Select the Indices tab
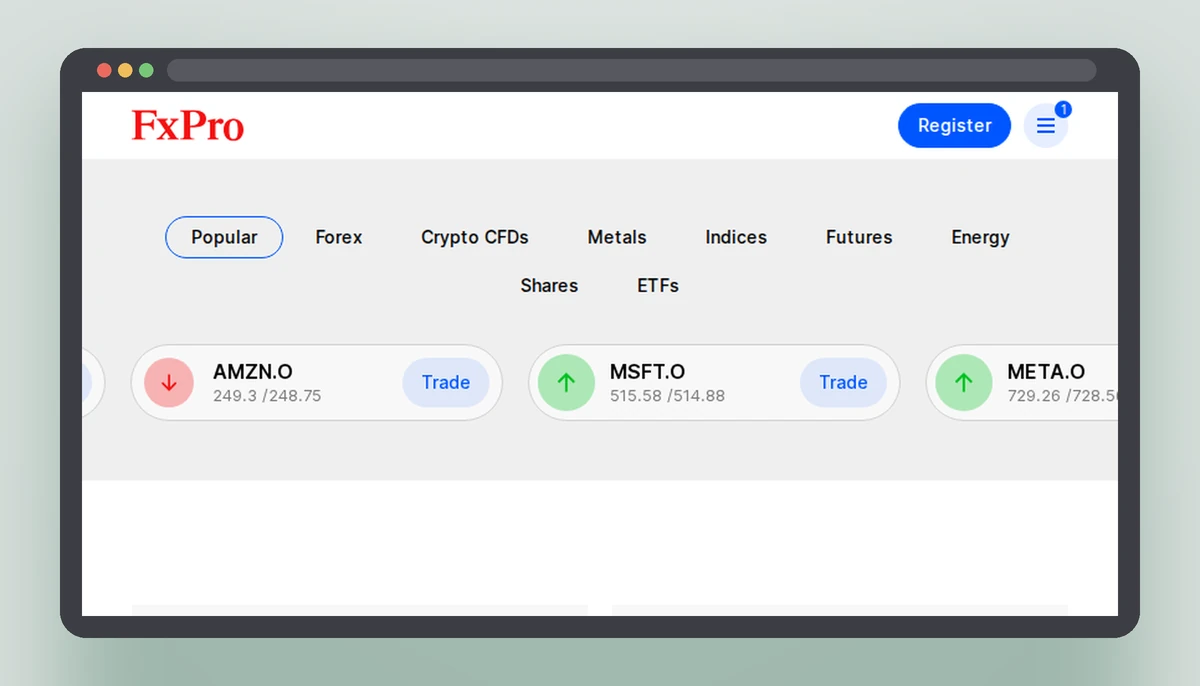The image size is (1200, 686). [x=736, y=237]
